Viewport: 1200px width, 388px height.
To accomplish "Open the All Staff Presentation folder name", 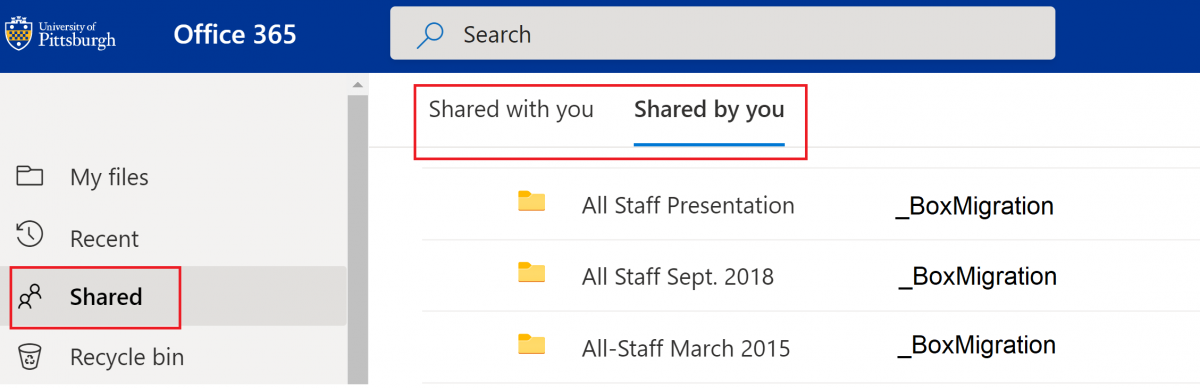I will 688,206.
